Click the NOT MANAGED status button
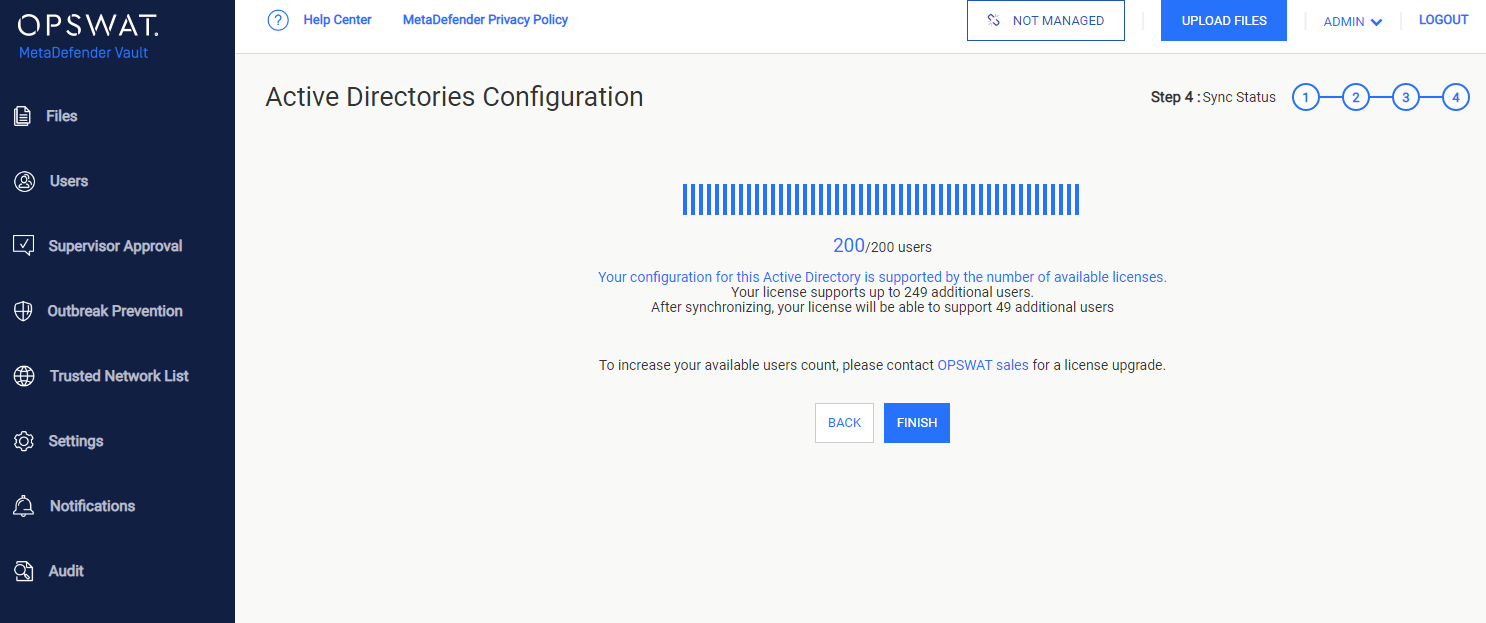Image resolution: width=1486 pixels, height=623 pixels. (1045, 21)
